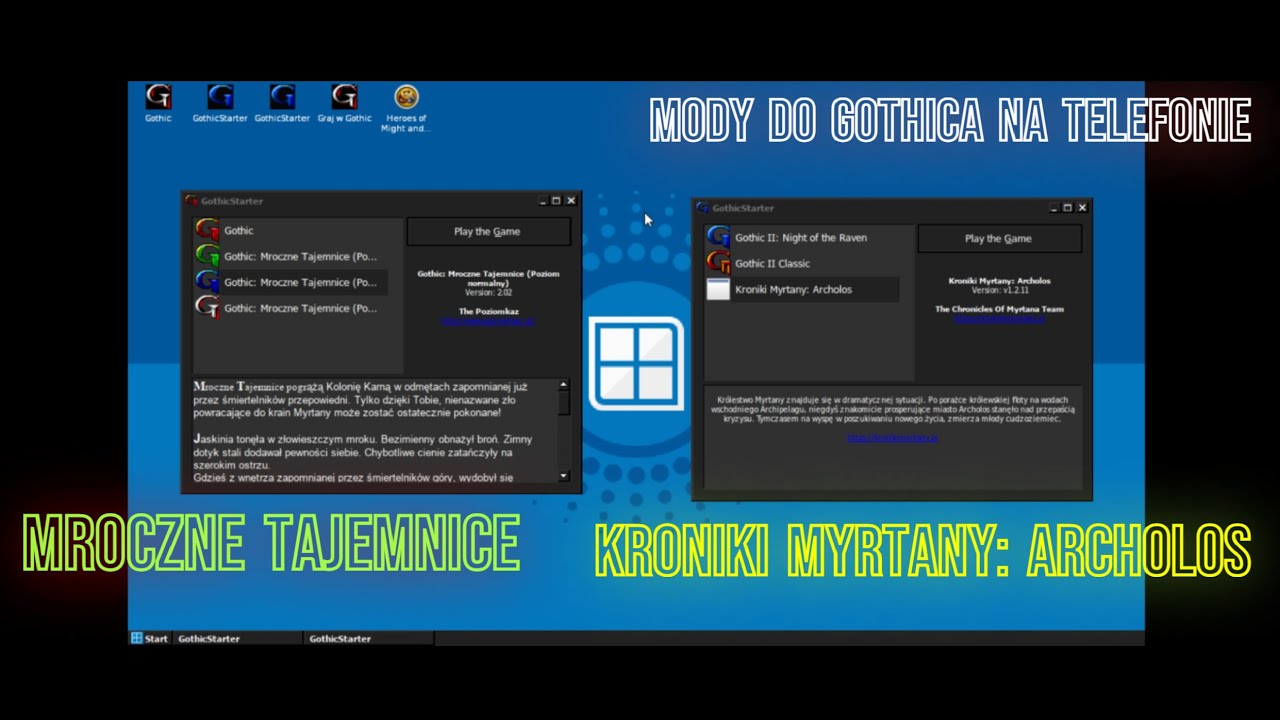
Task: Select the Kroniki Myrtany: Archolos entry
Action: (x=802, y=289)
